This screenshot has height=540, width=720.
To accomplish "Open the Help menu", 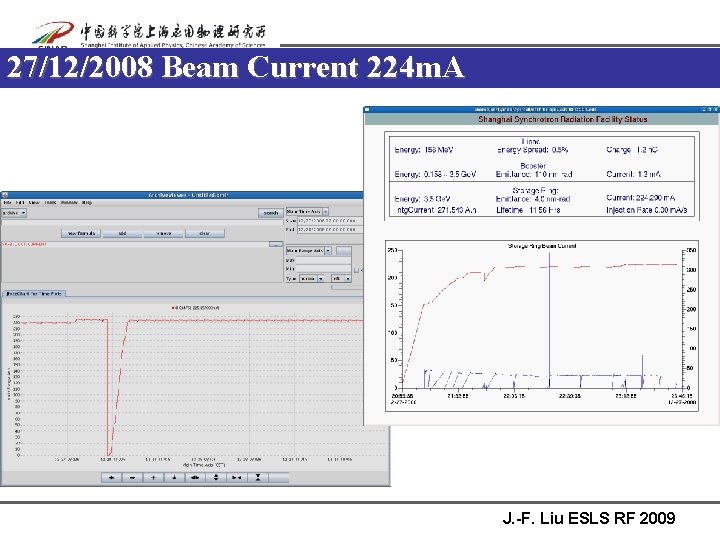I will tap(87, 202).
